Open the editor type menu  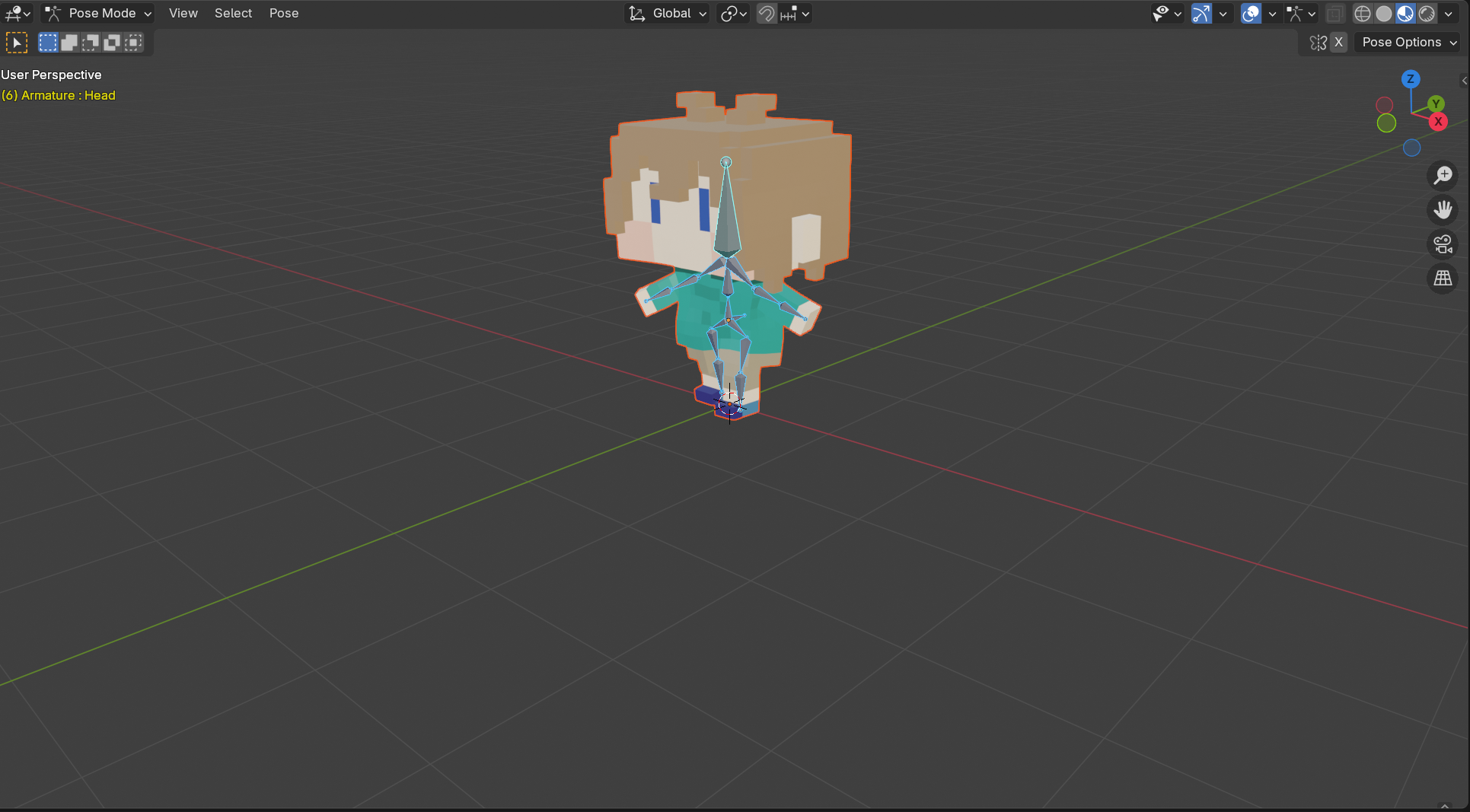coord(18,13)
